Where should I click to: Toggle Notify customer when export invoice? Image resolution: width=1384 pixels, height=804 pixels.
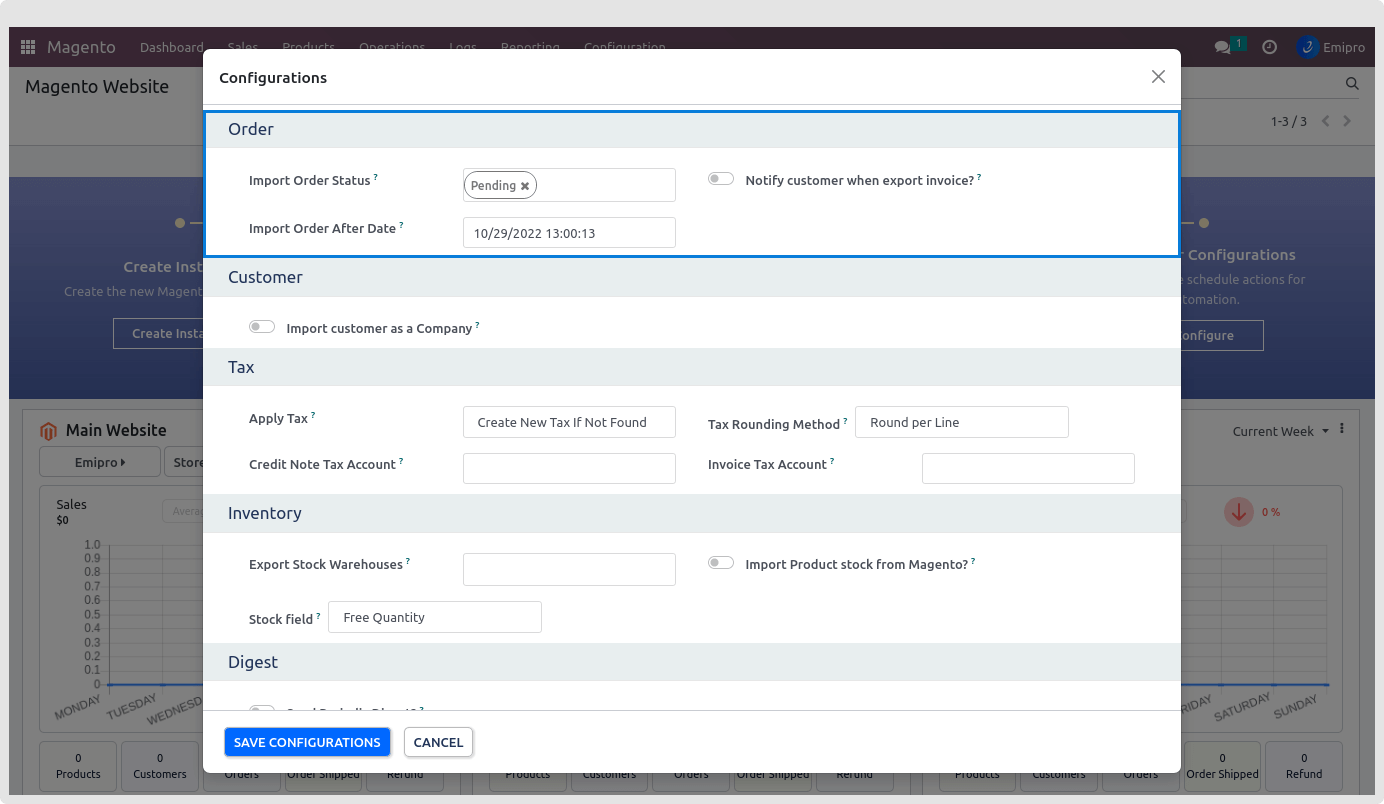[721, 179]
